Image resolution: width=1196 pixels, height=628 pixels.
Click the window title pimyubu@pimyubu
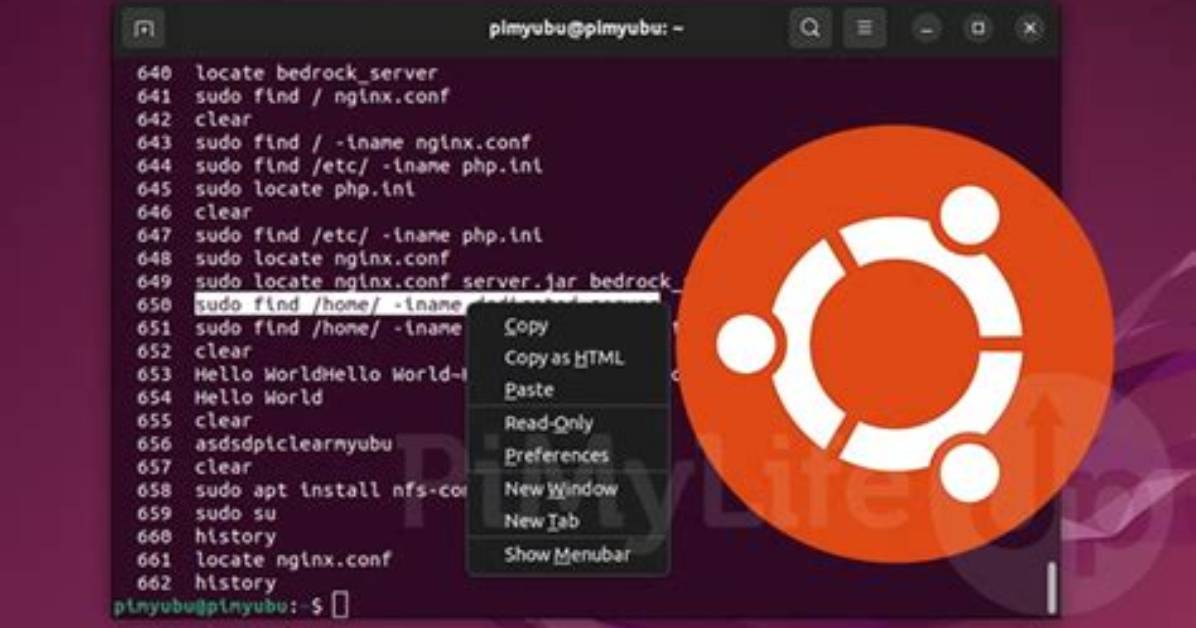(x=586, y=29)
